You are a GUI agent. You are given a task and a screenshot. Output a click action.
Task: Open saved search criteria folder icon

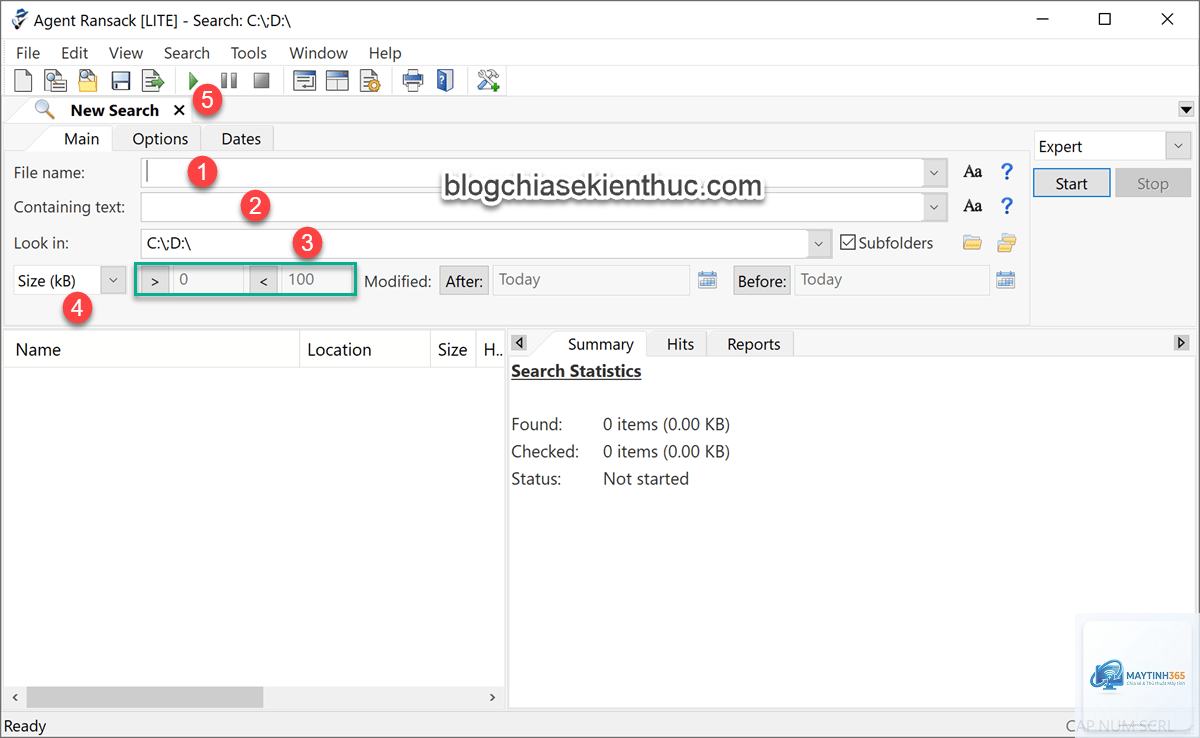pos(88,81)
